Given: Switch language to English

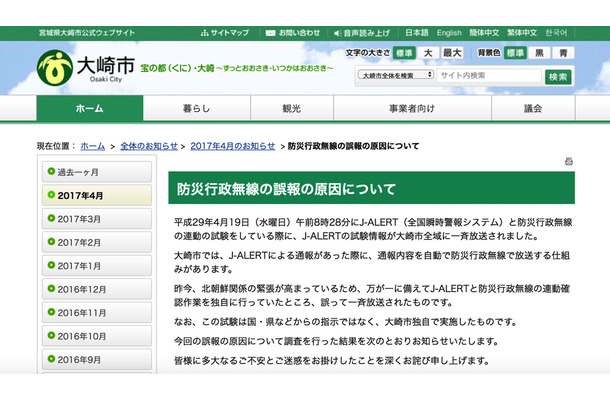Looking at the screenshot, I should click(x=449, y=33).
